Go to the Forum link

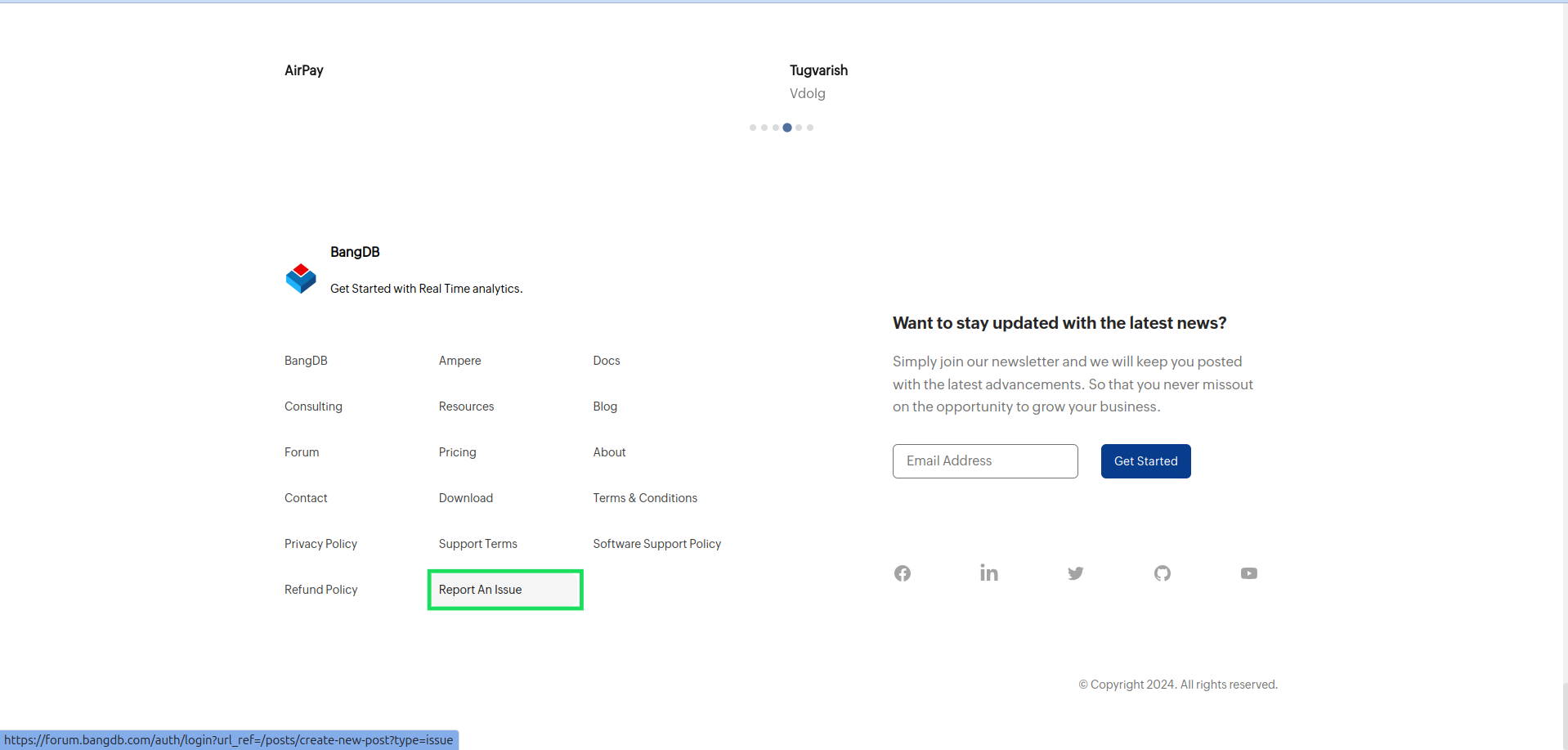pos(302,452)
